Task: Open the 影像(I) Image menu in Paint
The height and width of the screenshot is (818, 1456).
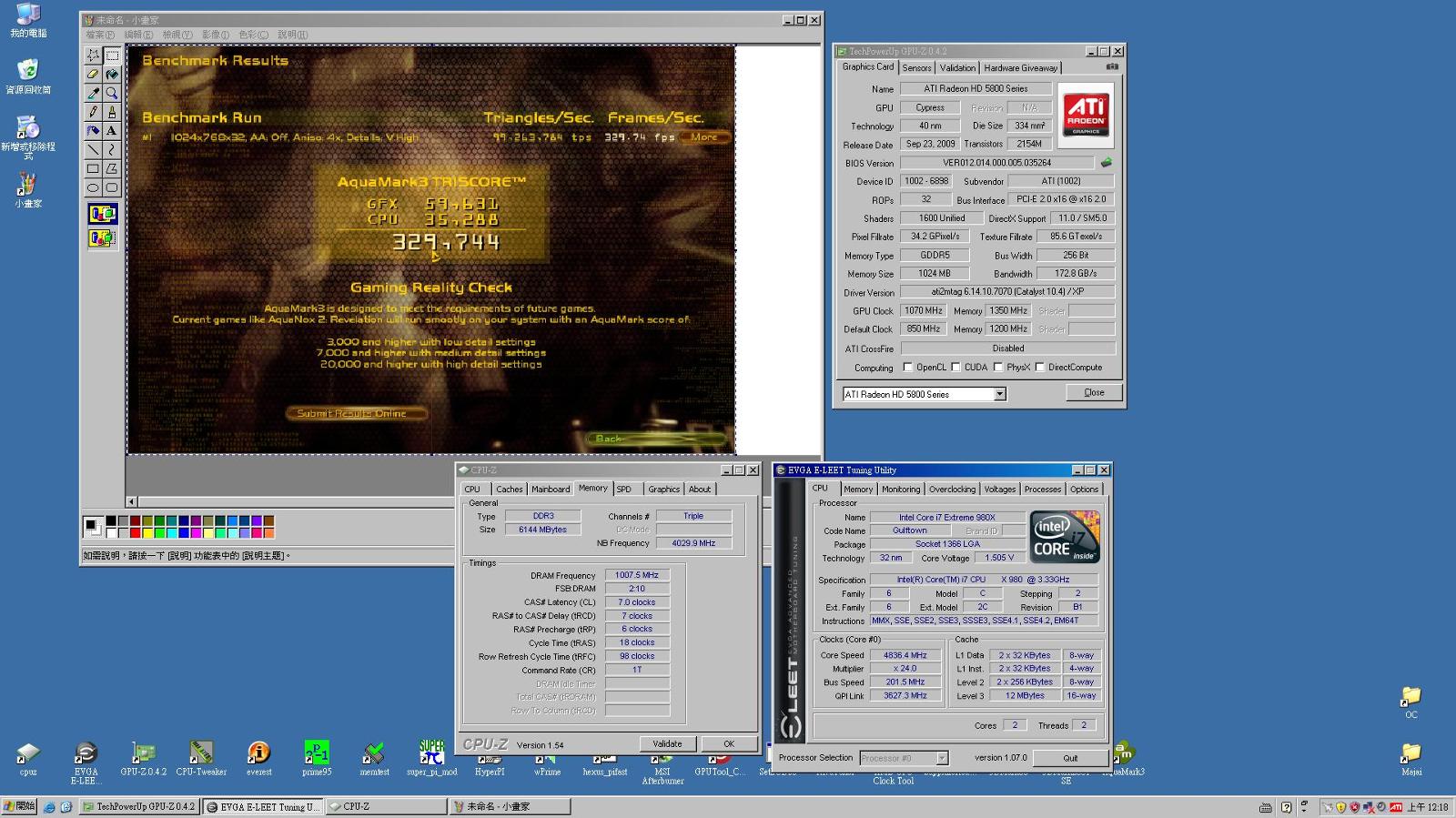Action: pos(216,35)
